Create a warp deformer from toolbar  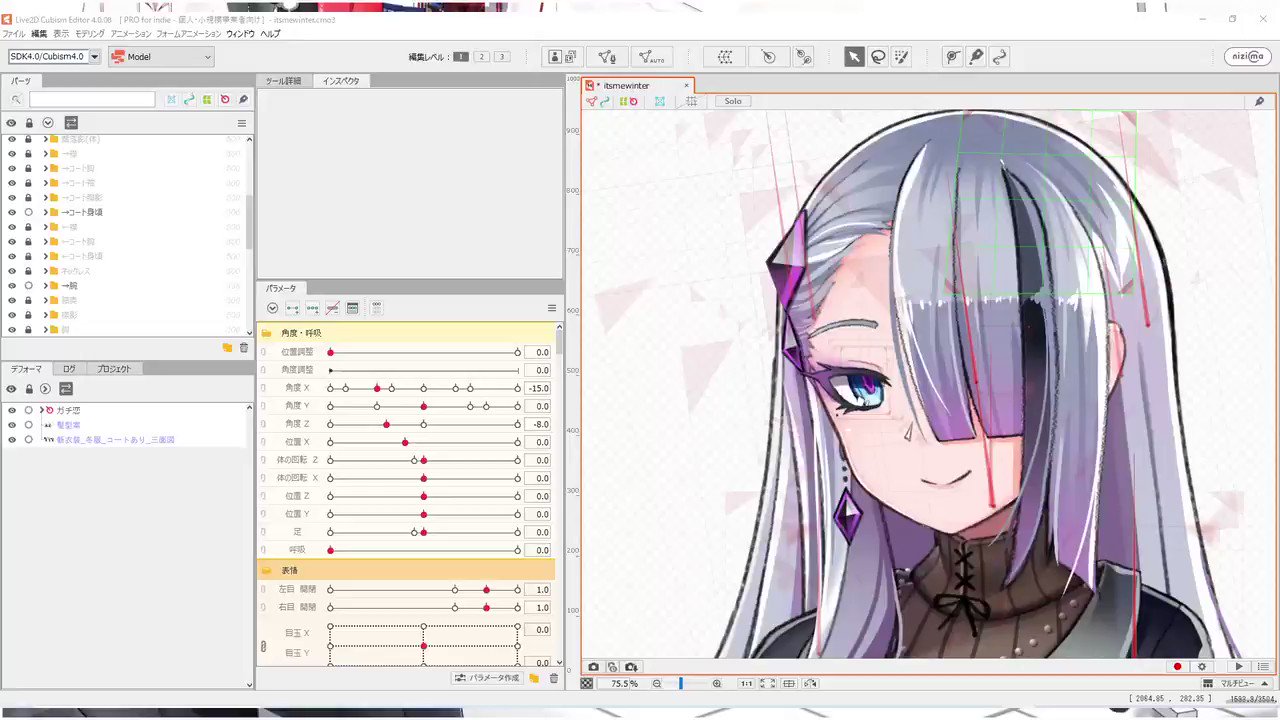(725, 57)
